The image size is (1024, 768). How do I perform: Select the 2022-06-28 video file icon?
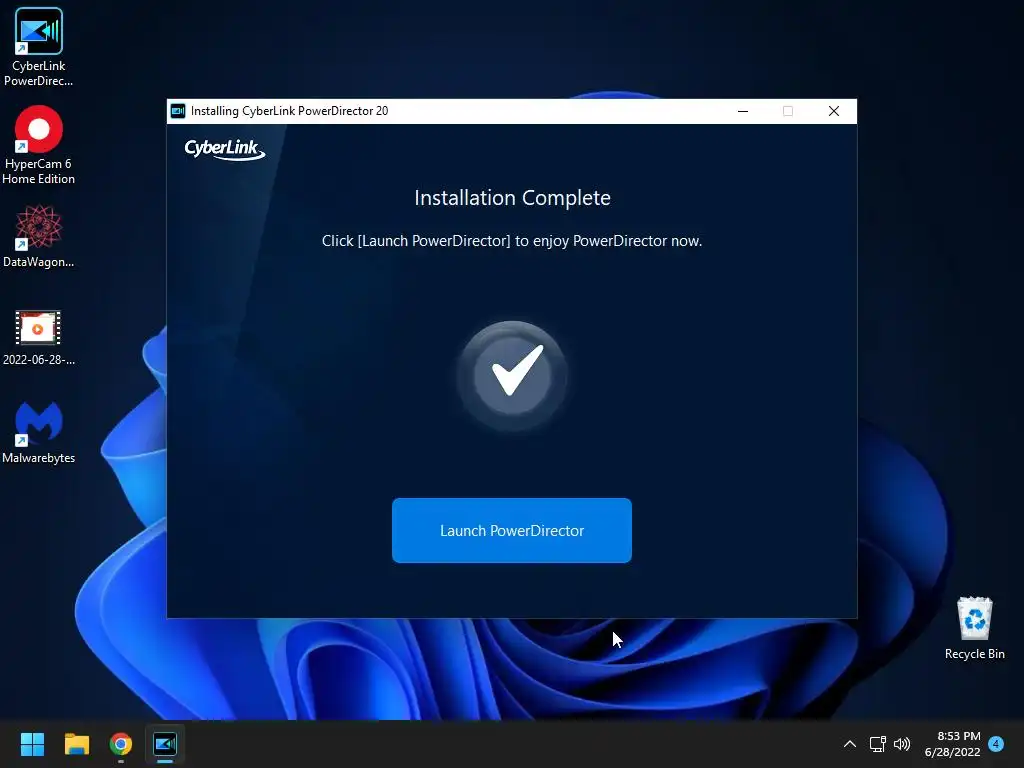point(39,337)
